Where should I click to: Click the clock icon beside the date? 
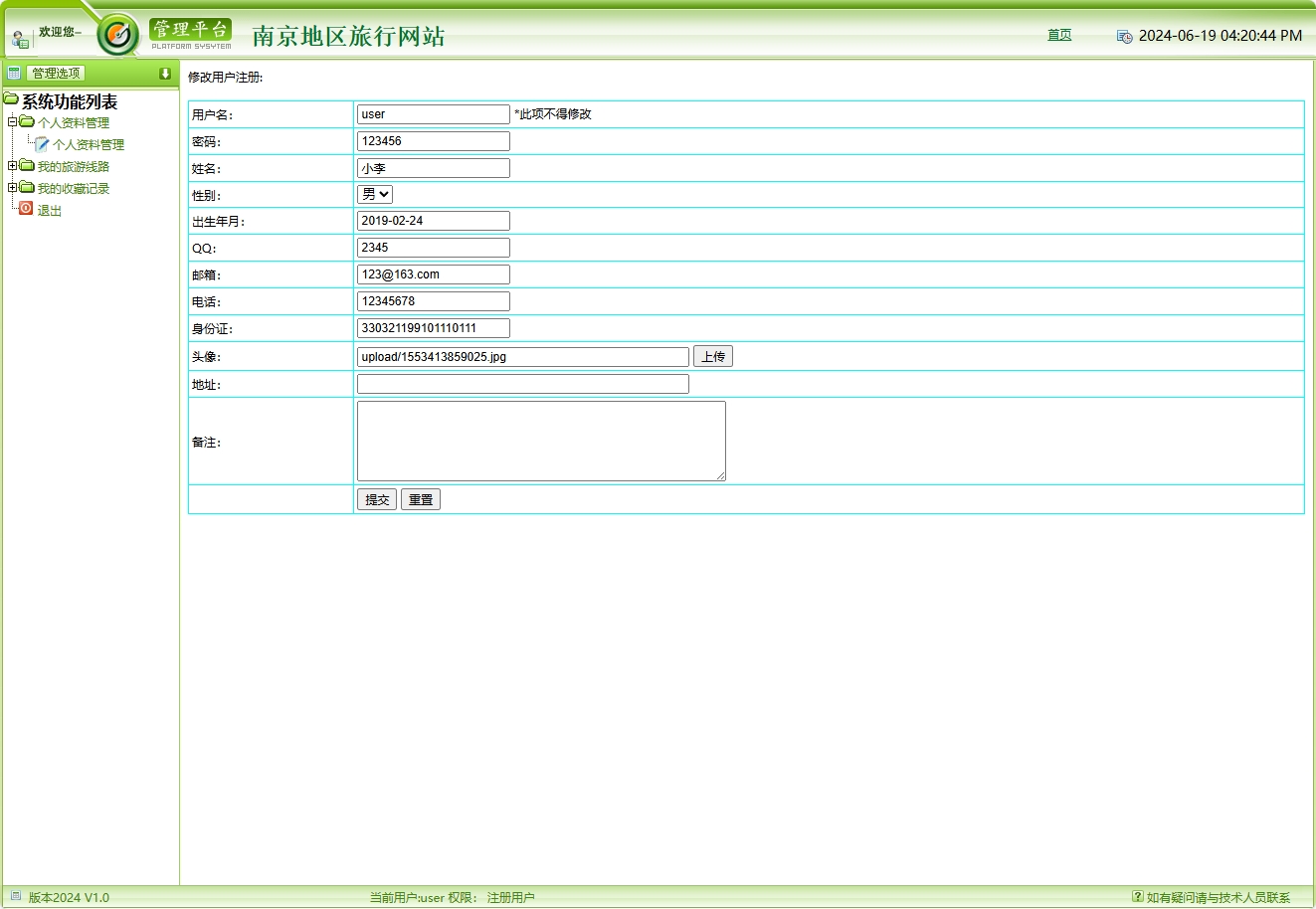tap(1124, 37)
